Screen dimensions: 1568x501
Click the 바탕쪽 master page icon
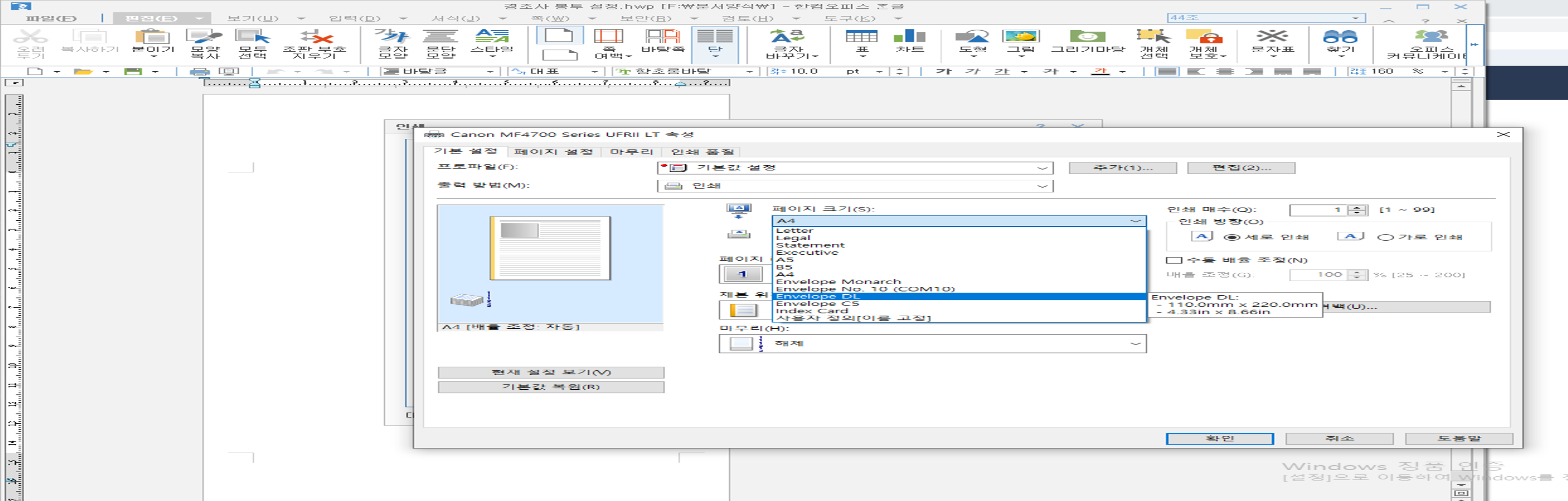pos(662,36)
